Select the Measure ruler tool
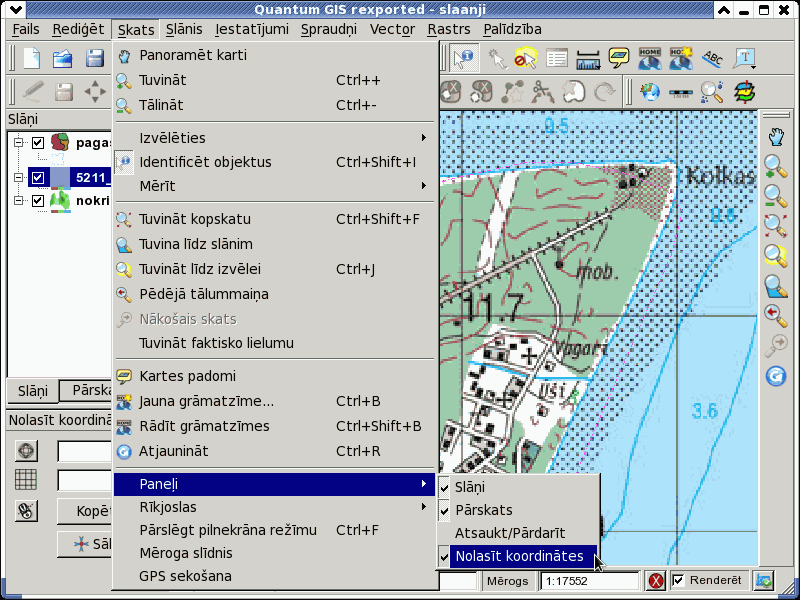Image resolution: width=800 pixels, height=600 pixels. (x=588, y=59)
